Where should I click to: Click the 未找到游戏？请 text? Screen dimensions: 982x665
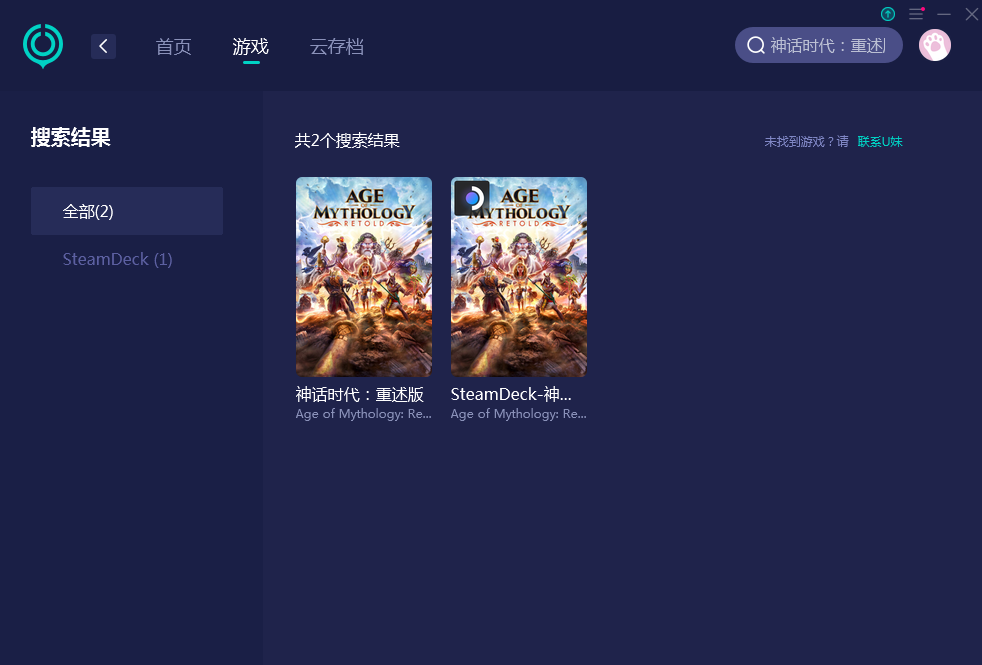click(806, 142)
